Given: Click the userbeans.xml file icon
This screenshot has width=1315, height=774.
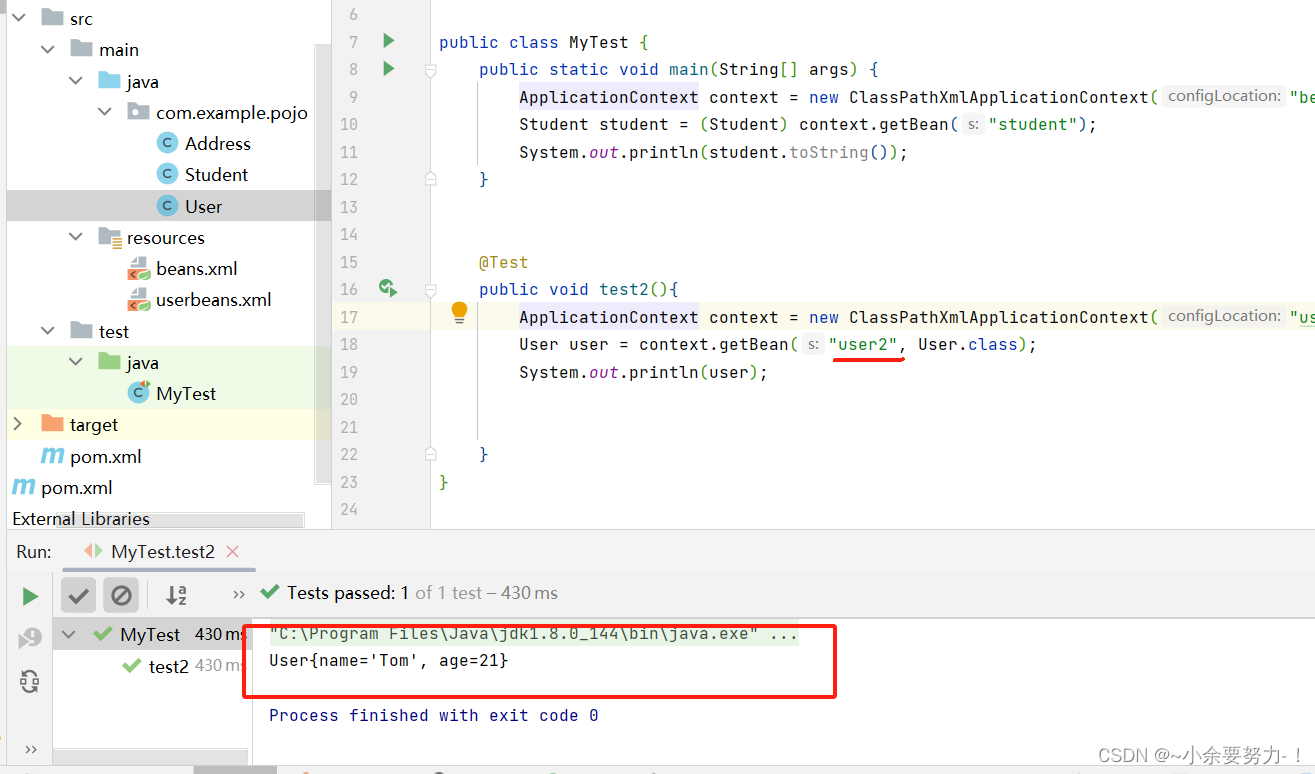Looking at the screenshot, I should [139, 300].
